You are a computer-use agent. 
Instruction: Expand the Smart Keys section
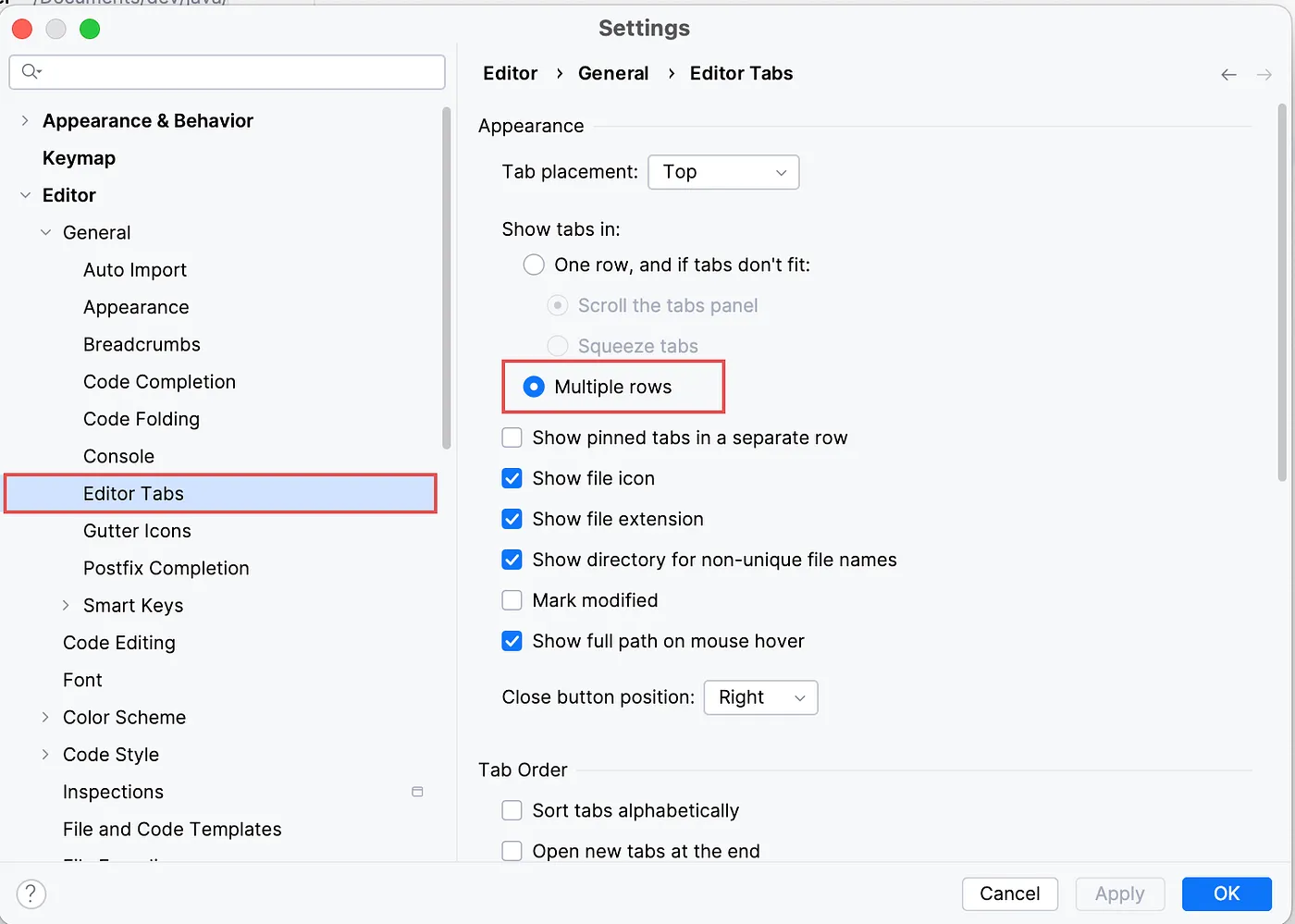(66, 605)
